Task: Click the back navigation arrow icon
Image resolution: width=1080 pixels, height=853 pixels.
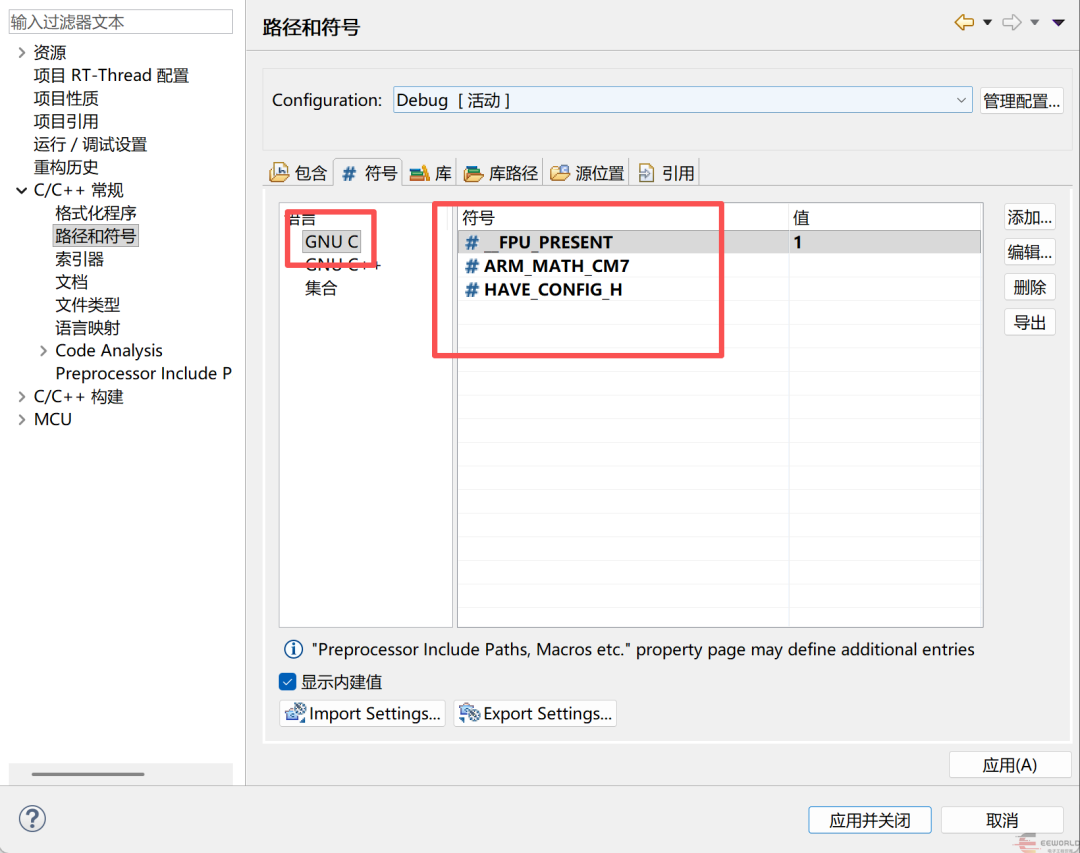Action: coord(964,23)
